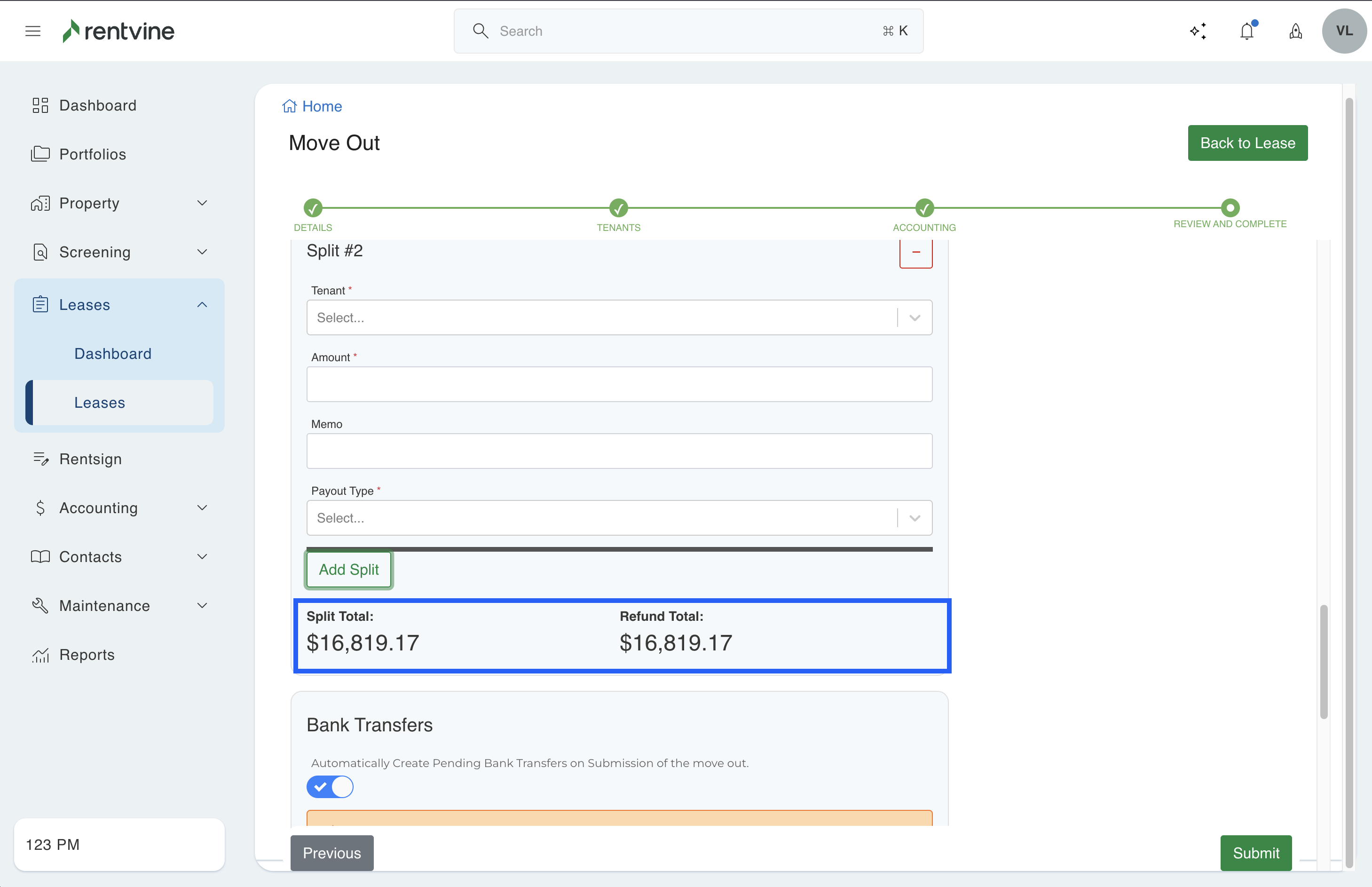1372x887 pixels.
Task: Click the Home breadcrumb house icon
Action: [x=289, y=106]
